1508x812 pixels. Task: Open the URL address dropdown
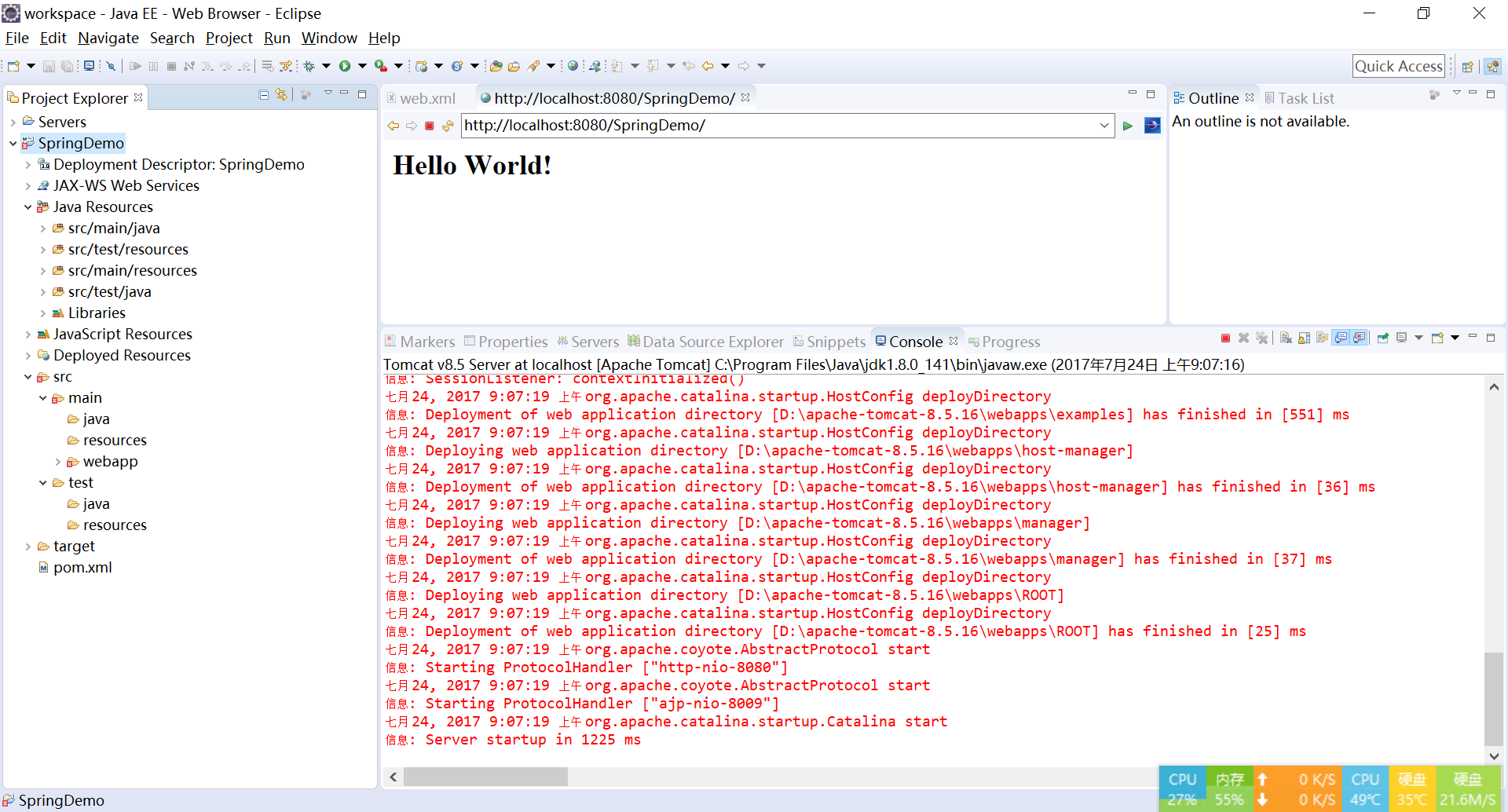tap(1104, 126)
